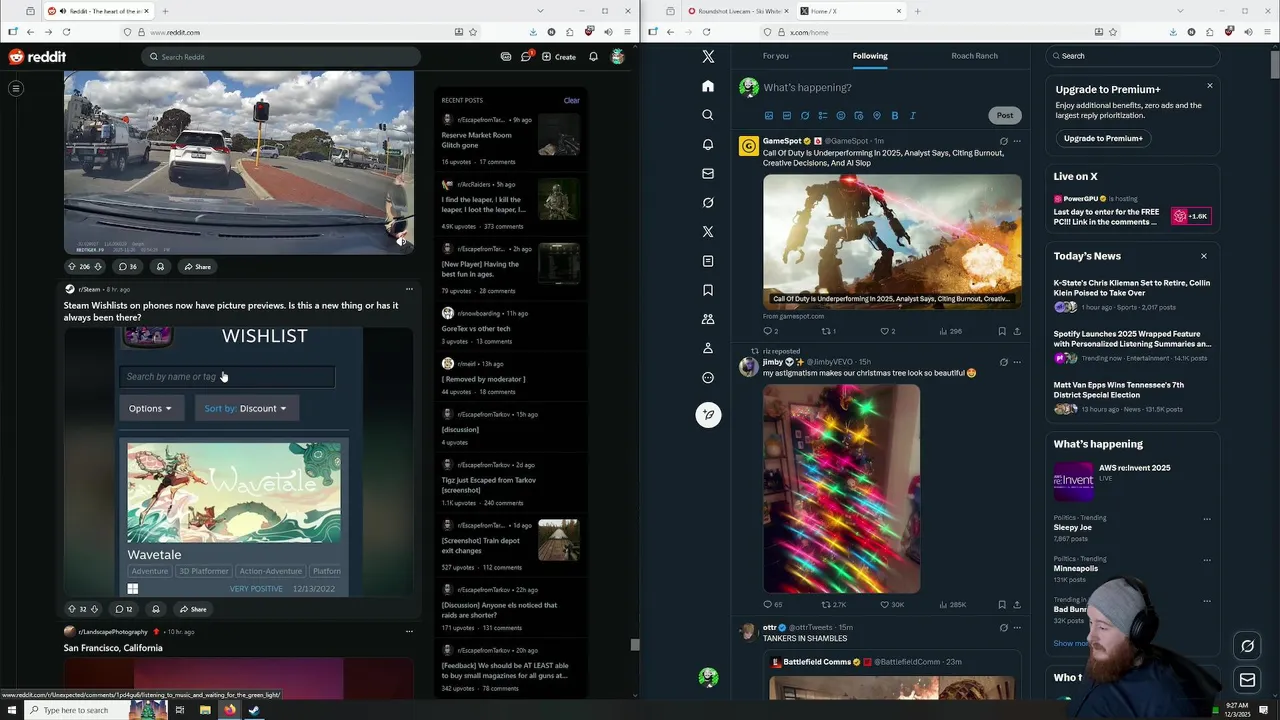Image resolution: width=1280 pixels, height=720 pixels.
Task: Open 'Tigz just Escaped from Tarkov' recent post
Action: 489,485
